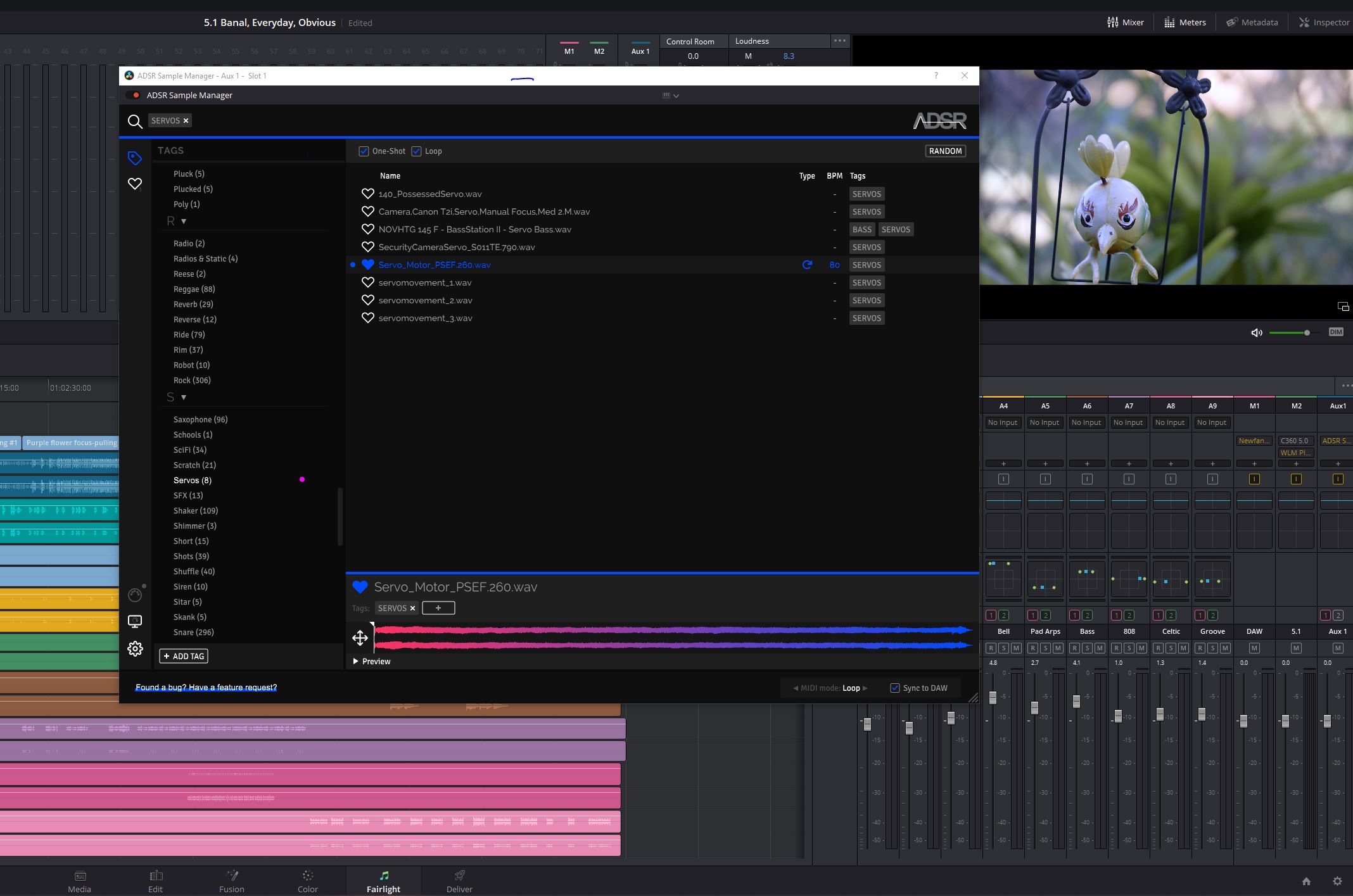Screen dimensions: 1353x896
Task: Favorite 140_PossessedServo.wav with its heart
Action: tap(367, 194)
